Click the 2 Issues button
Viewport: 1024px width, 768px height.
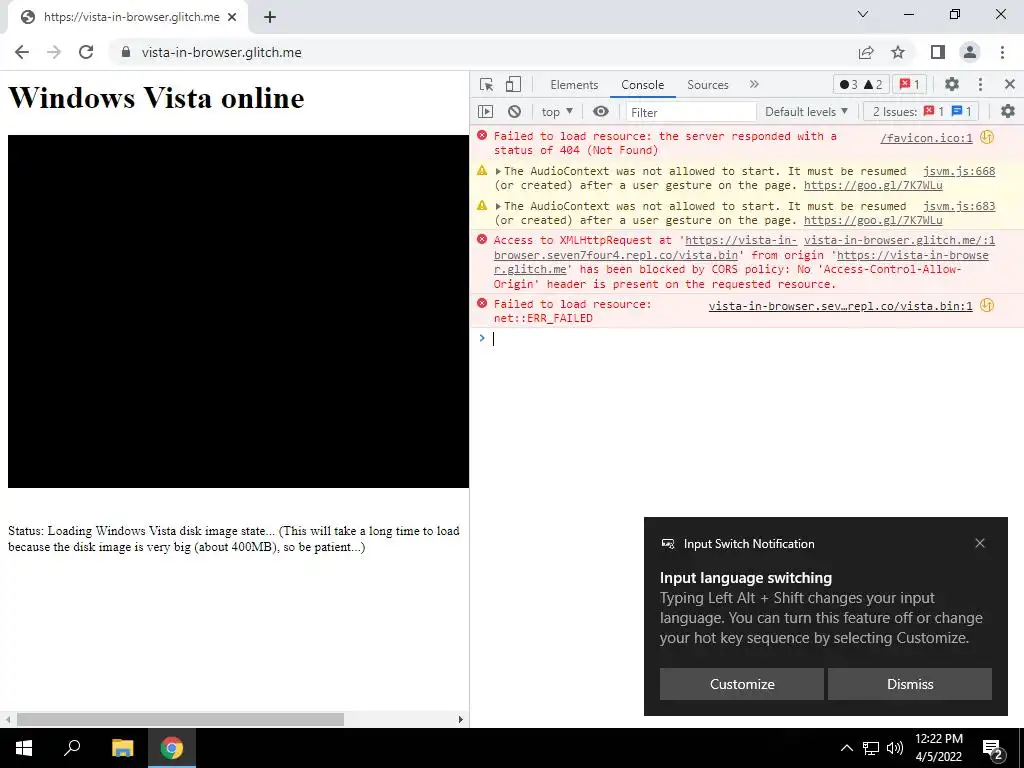[x=921, y=112]
